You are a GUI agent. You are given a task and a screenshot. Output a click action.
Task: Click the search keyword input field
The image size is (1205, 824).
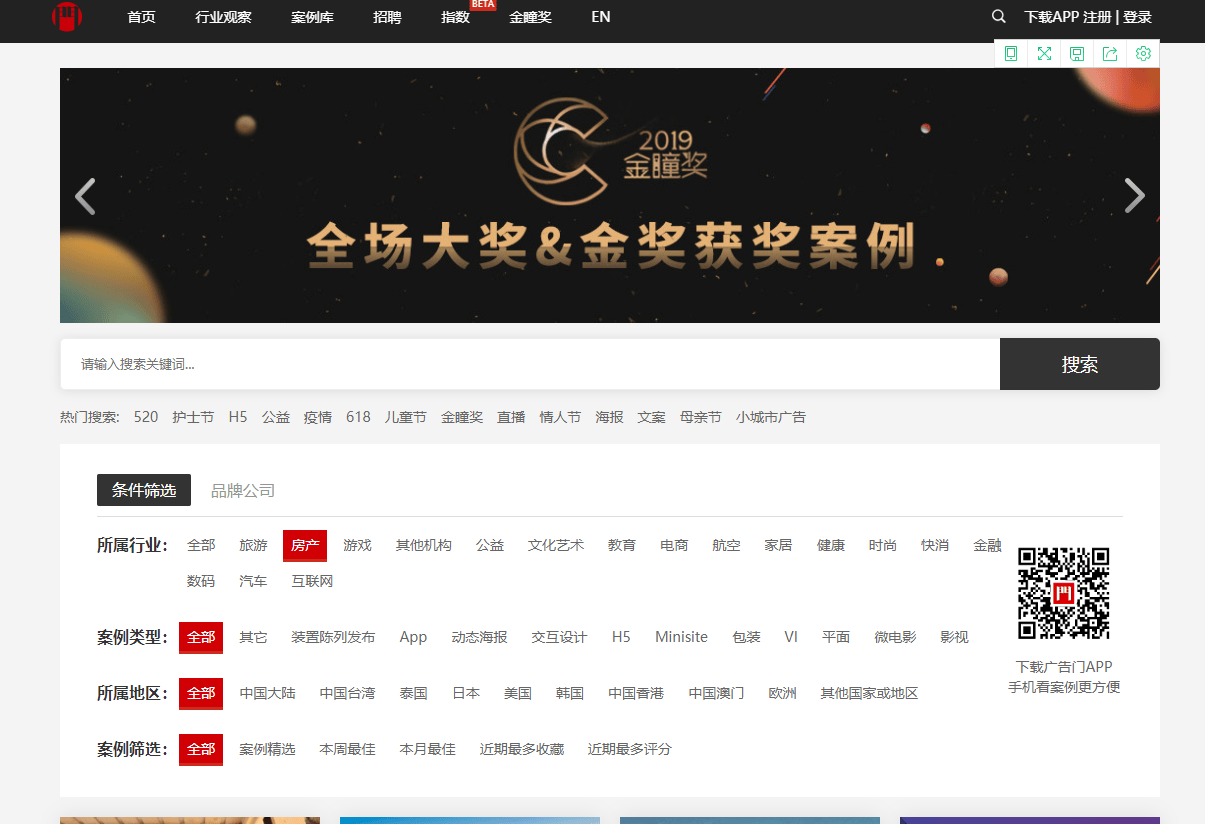click(x=400, y=364)
